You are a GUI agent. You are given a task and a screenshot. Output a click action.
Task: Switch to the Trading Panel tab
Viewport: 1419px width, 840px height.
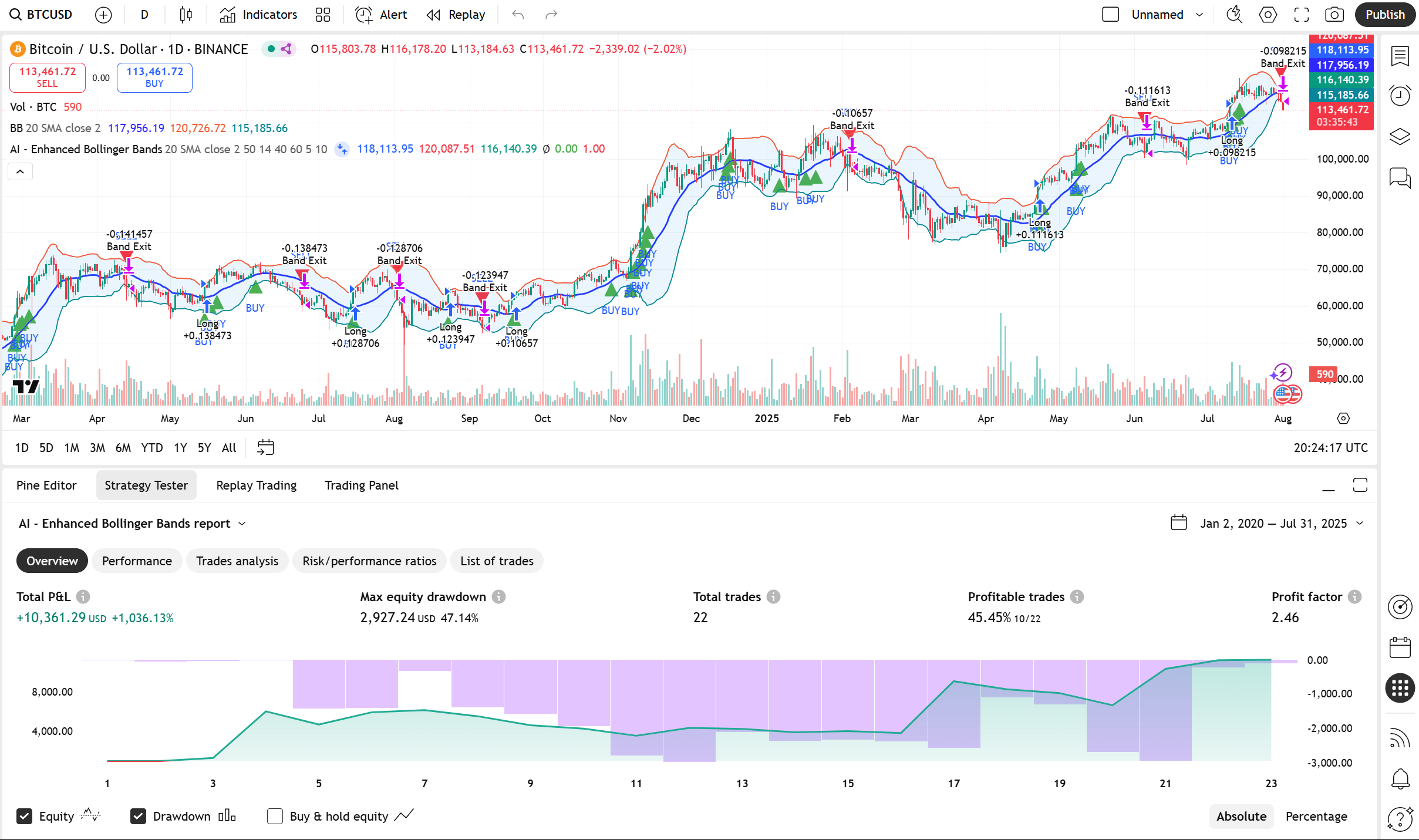362,485
